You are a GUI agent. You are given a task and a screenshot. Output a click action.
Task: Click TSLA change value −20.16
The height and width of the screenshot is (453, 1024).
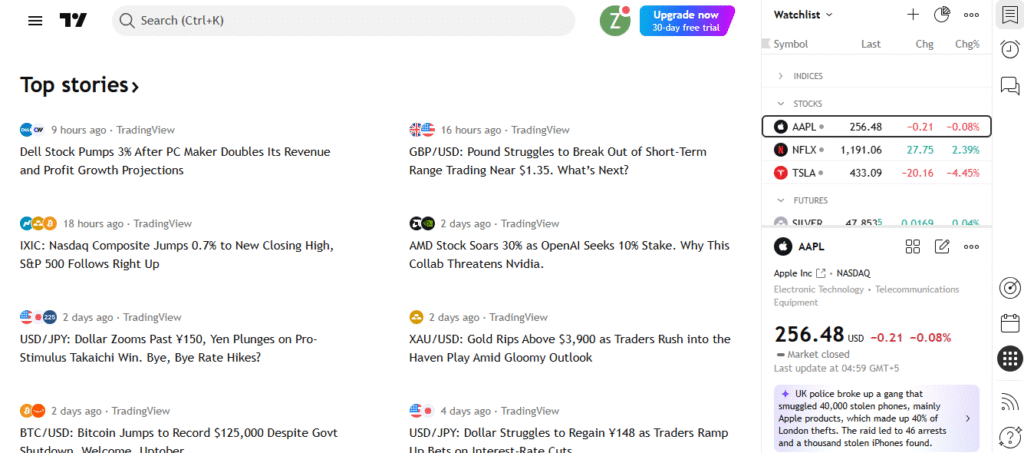918,173
